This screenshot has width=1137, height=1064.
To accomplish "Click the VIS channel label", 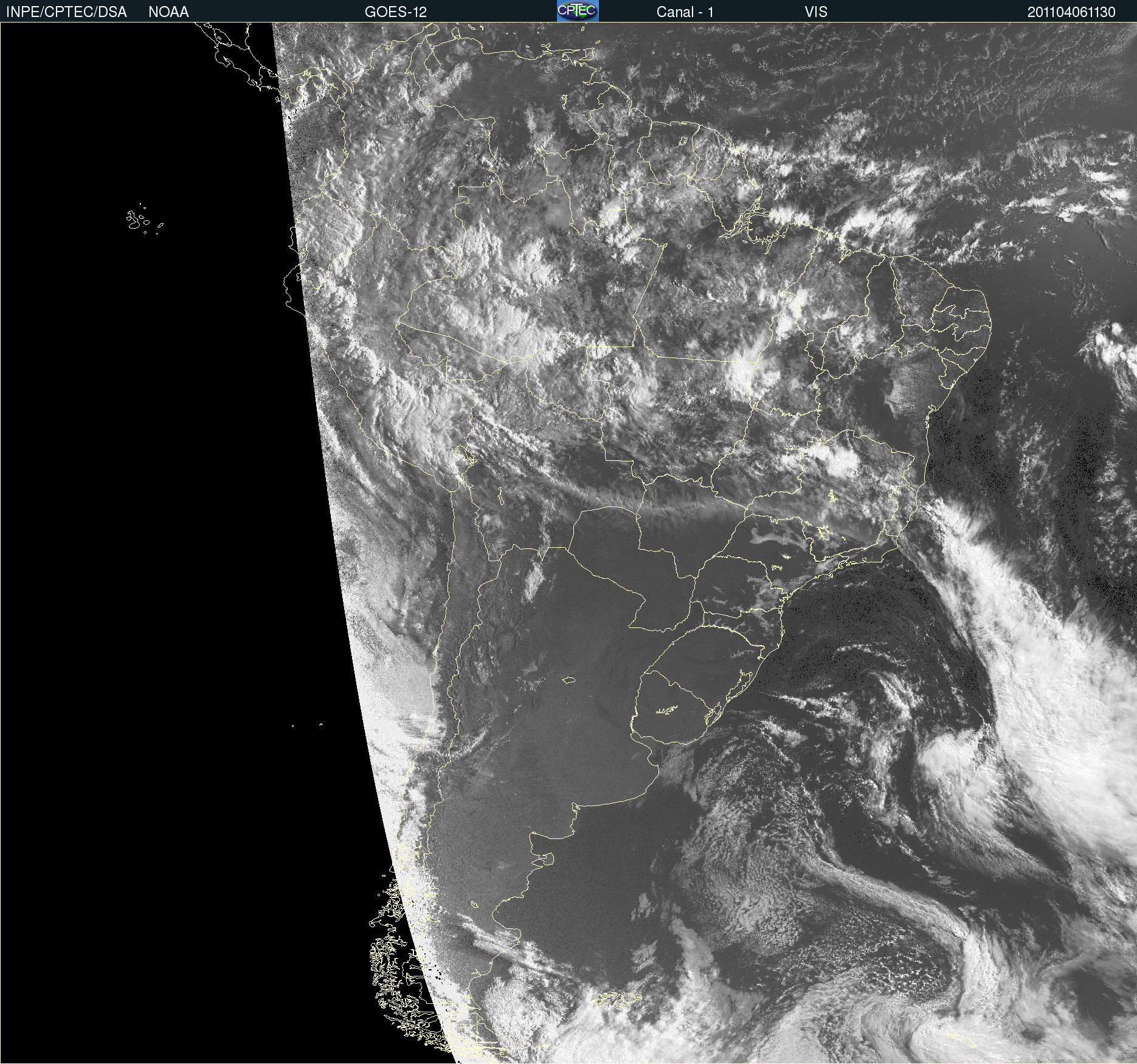I will coord(816,12).
